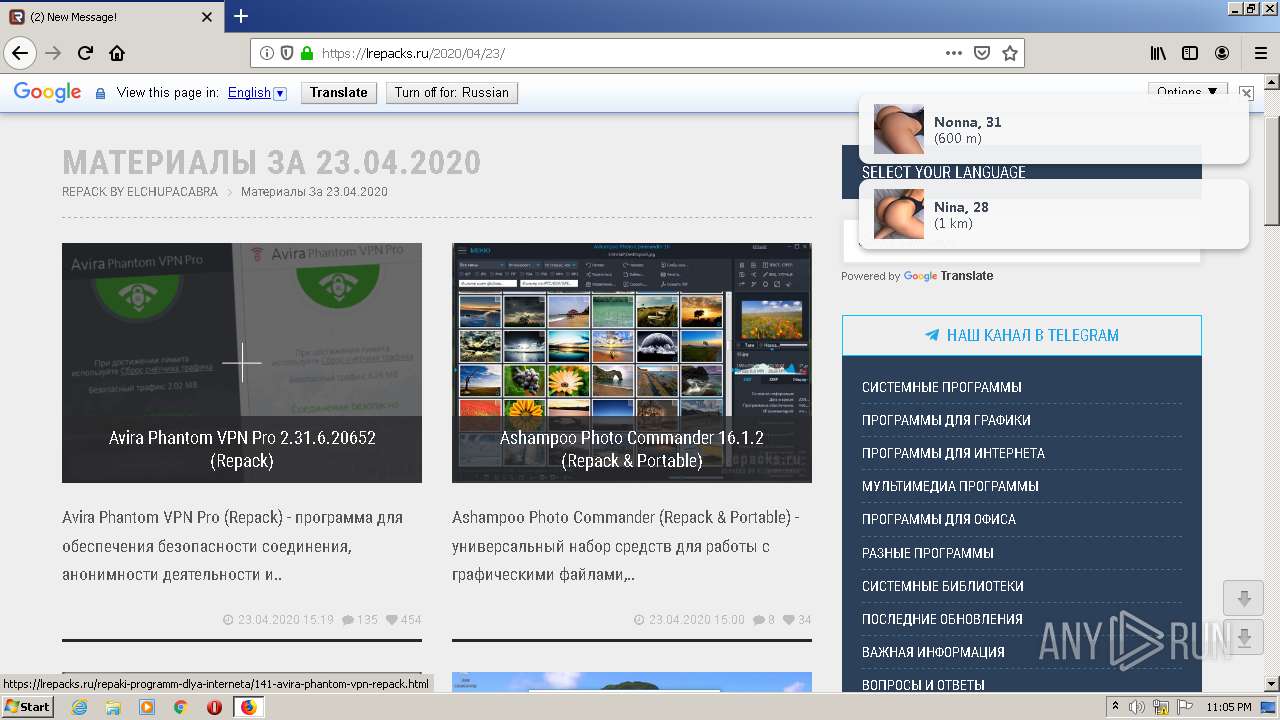Open the translate bar Options dropdown
The width and height of the screenshot is (1280, 720).
[x=1188, y=91]
